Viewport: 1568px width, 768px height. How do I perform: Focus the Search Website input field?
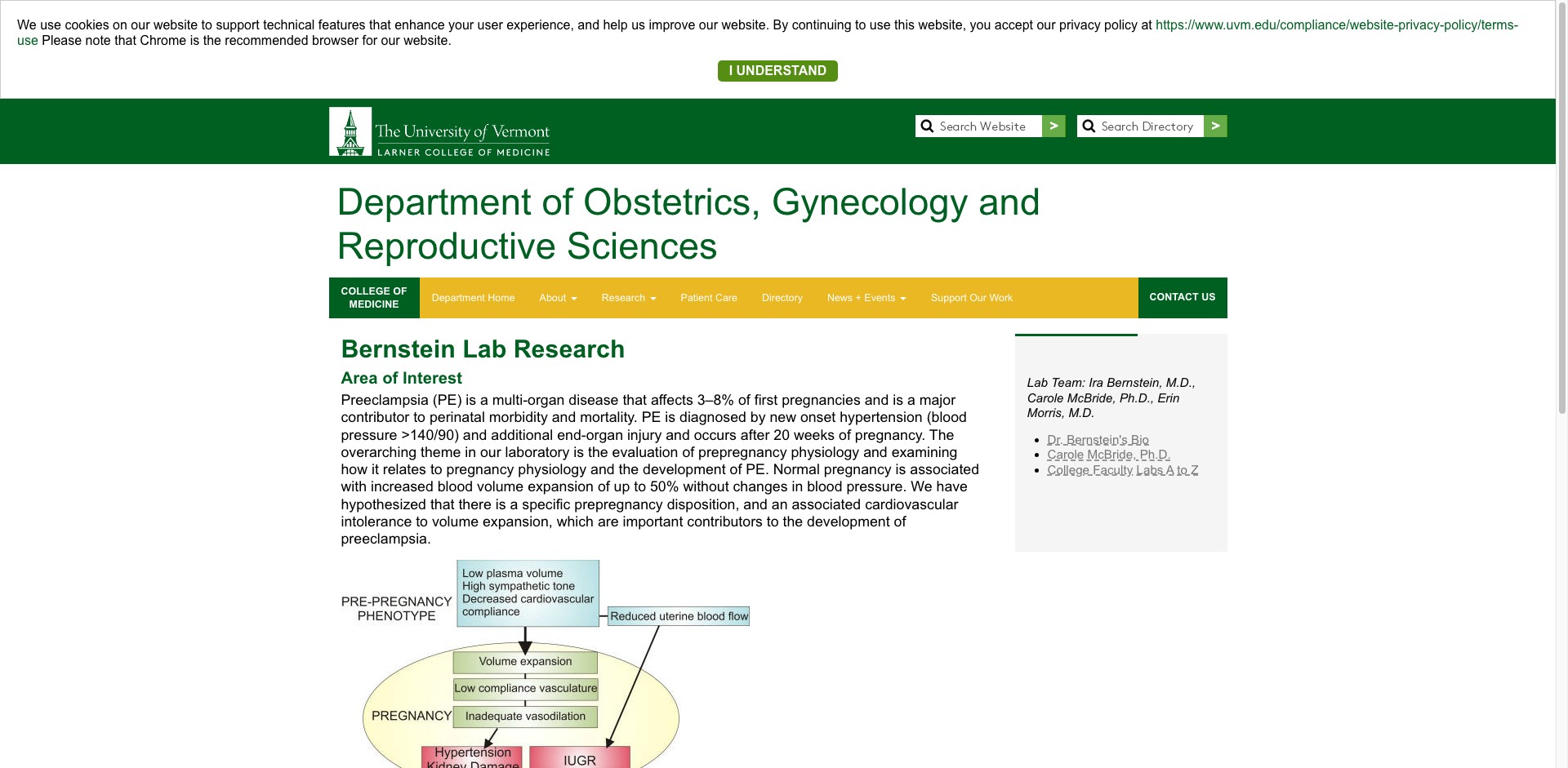click(x=988, y=126)
